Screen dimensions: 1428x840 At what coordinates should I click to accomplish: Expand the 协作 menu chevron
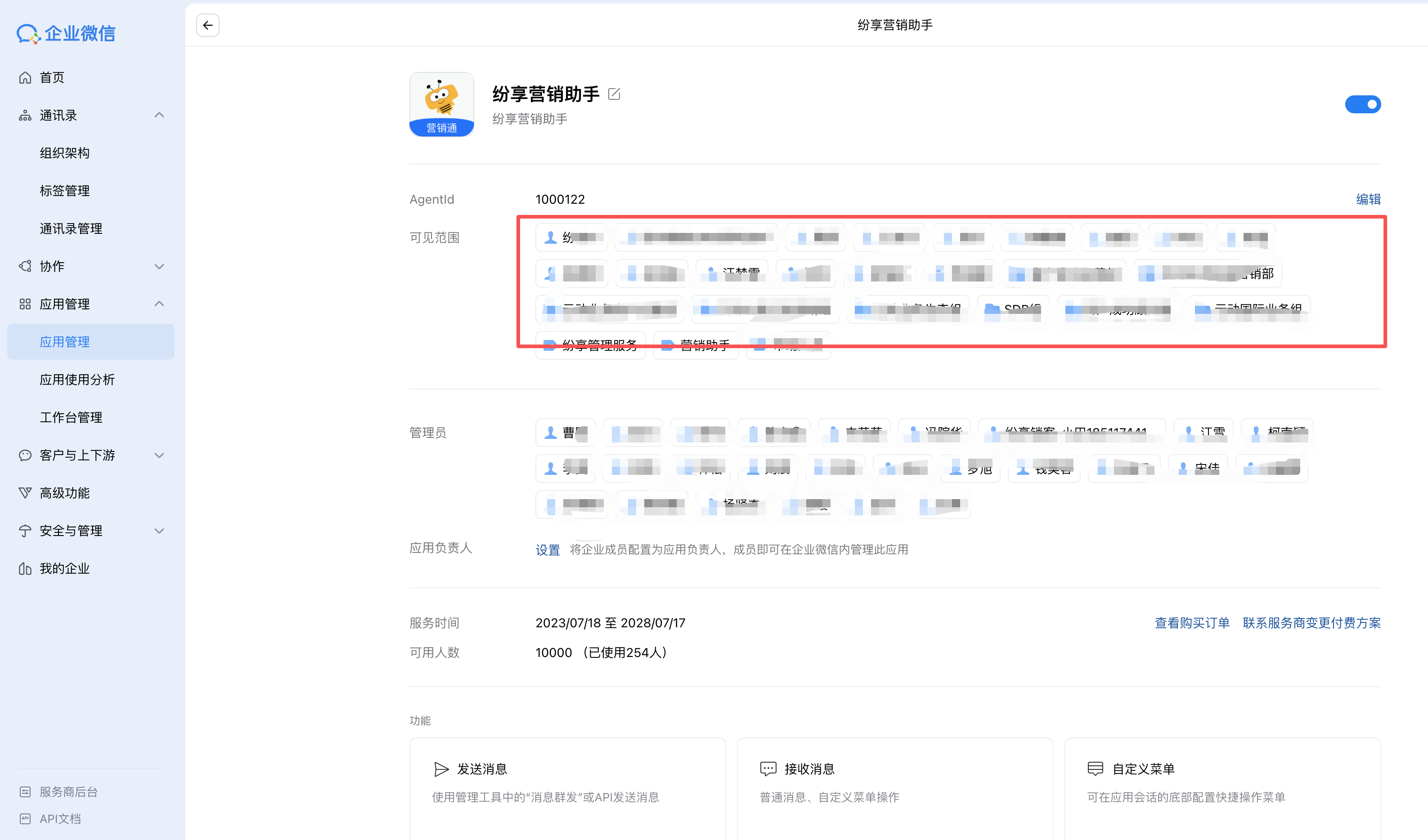[x=159, y=266]
